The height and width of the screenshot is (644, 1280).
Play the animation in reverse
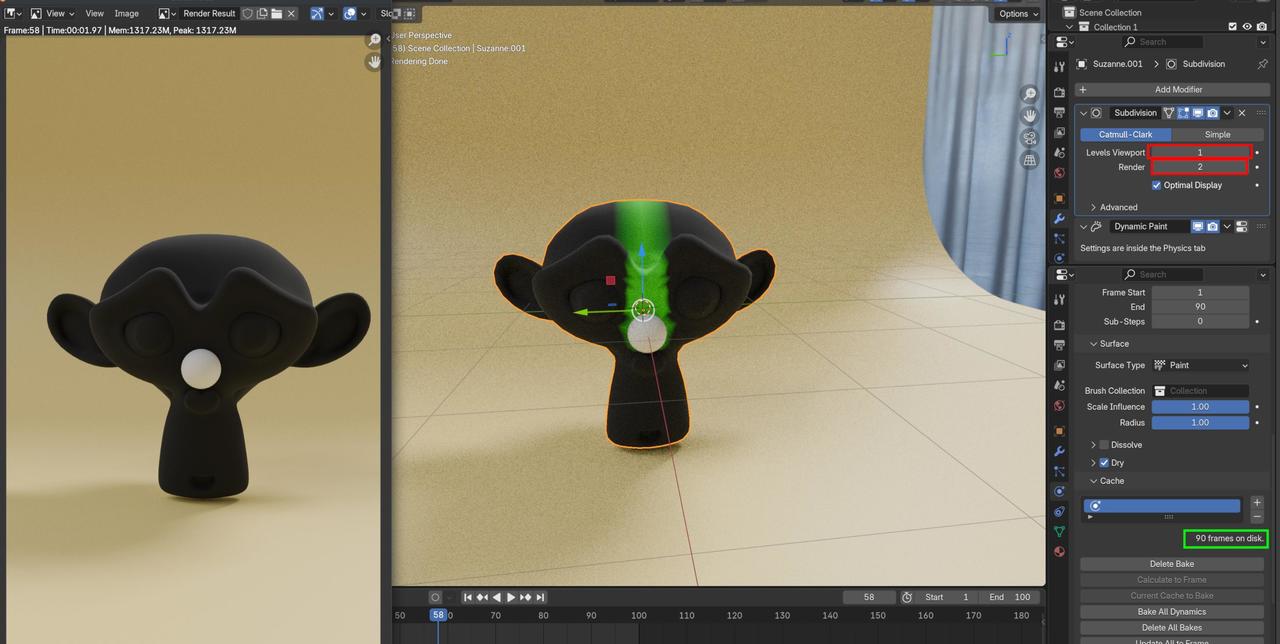[497, 597]
